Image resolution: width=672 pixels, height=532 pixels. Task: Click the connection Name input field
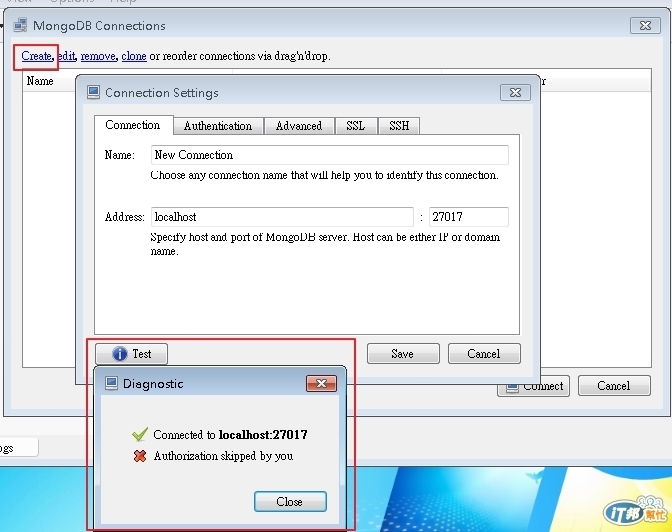tap(330, 155)
